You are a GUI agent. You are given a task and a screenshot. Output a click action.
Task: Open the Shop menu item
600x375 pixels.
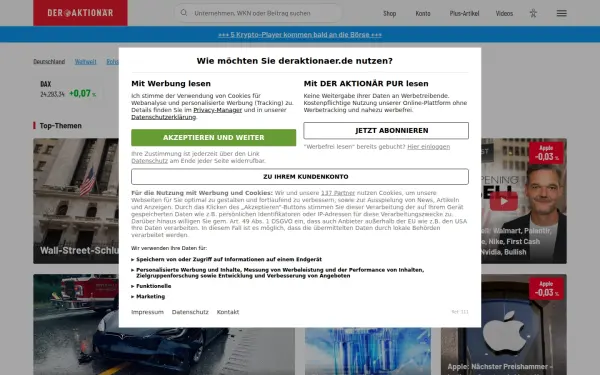coord(390,13)
